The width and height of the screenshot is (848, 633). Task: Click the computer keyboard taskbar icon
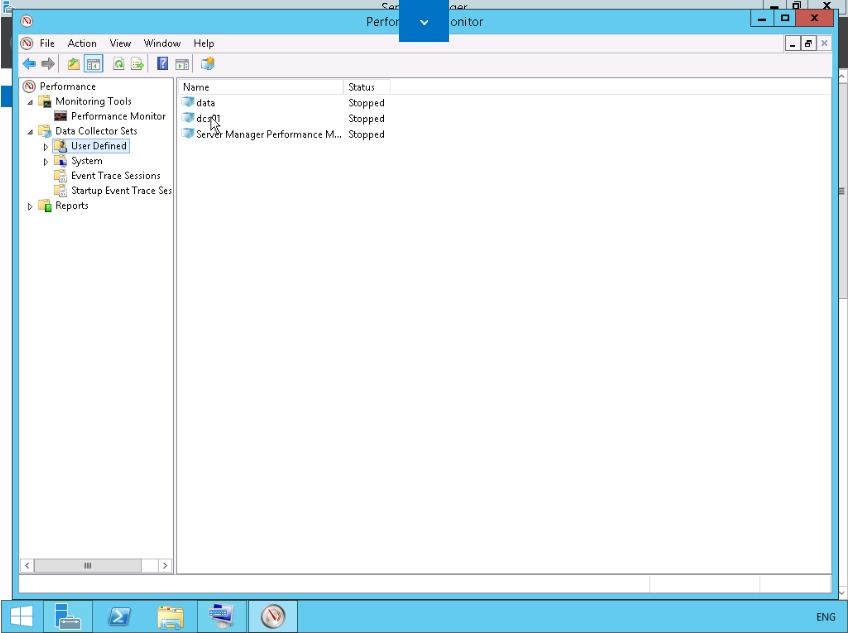point(222,616)
